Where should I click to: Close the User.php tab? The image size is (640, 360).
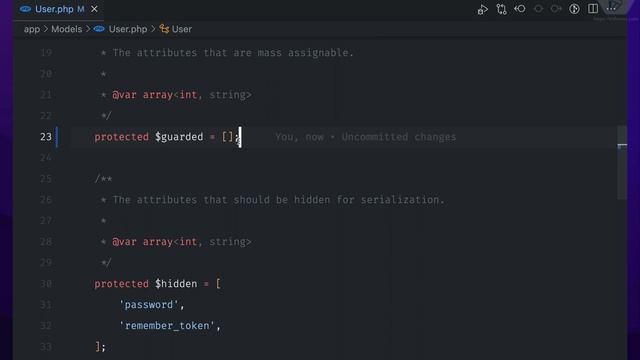click(94, 9)
